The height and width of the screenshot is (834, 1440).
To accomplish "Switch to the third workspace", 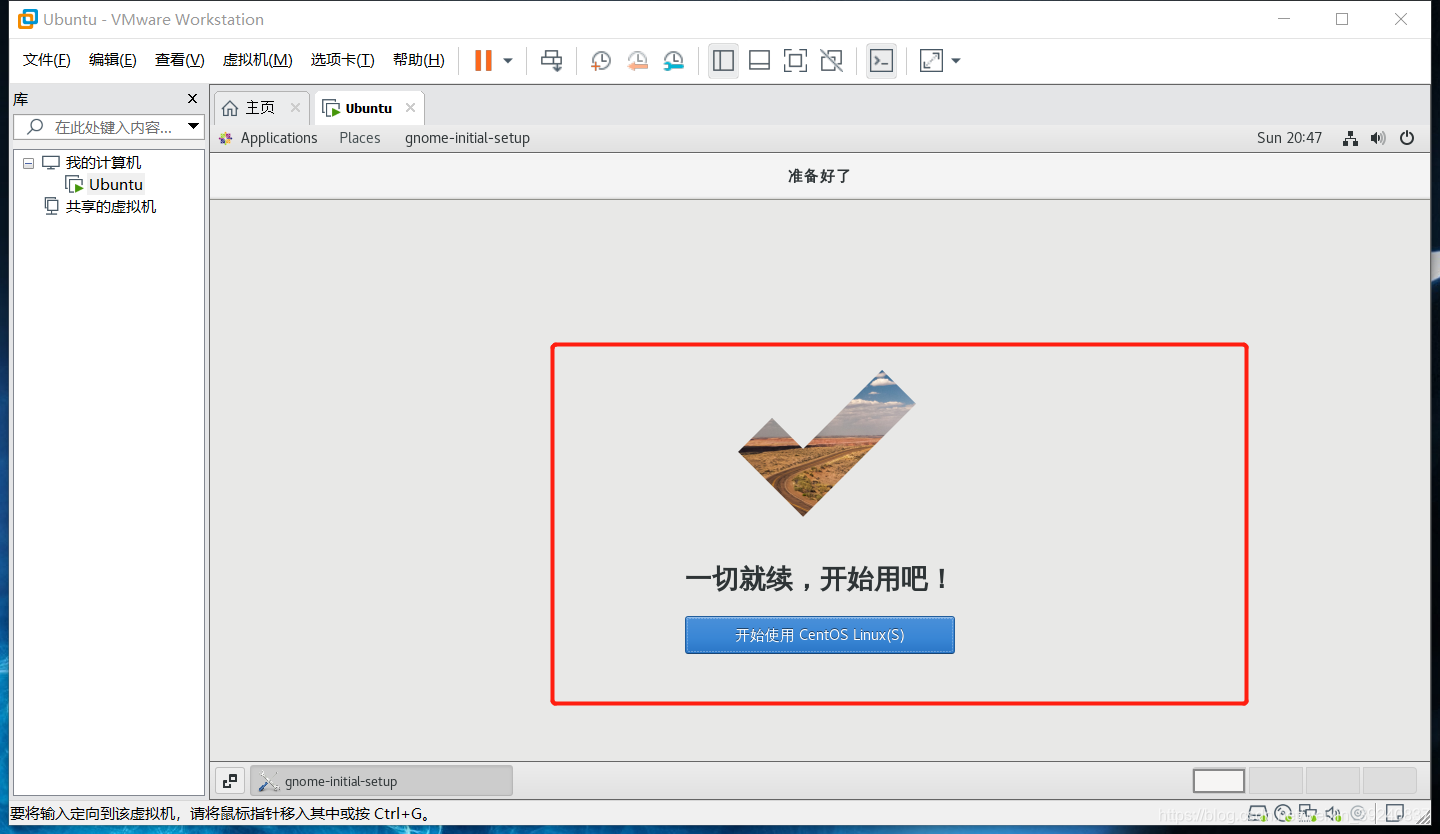I will pos(1333,781).
